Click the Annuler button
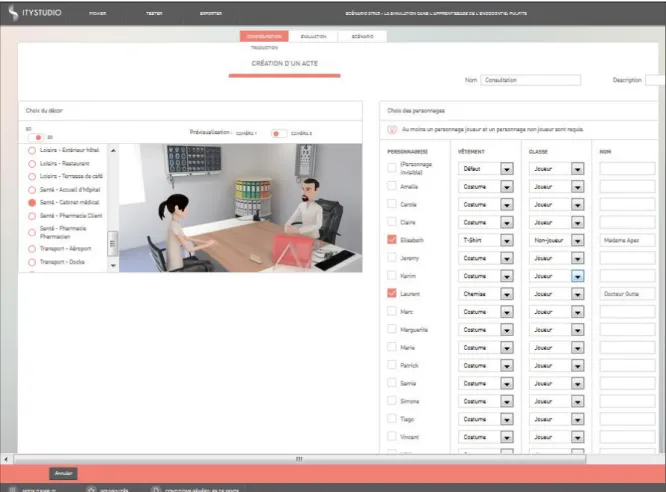The height and width of the screenshot is (492, 666). (63, 473)
